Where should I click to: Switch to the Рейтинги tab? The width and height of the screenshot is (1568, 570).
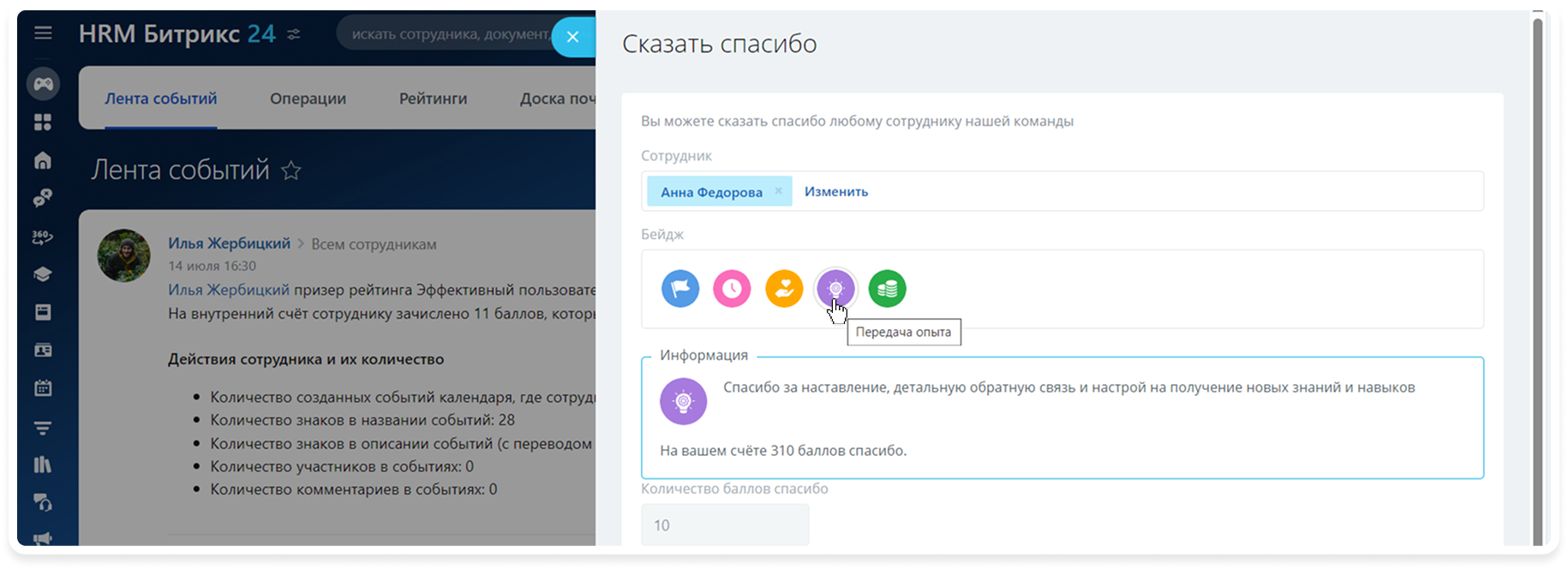tap(433, 99)
